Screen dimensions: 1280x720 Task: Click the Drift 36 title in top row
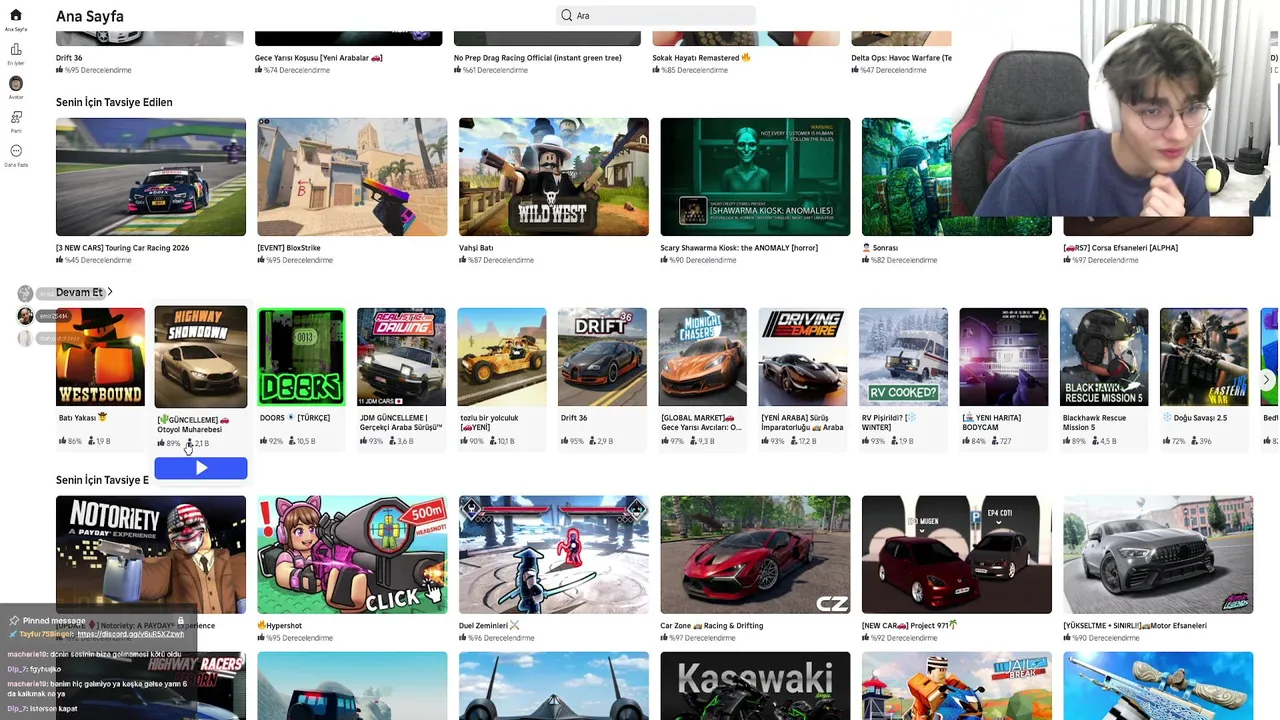point(69,58)
